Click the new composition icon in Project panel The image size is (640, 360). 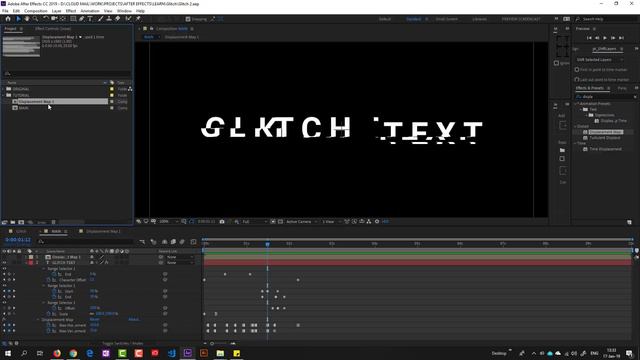click(21, 222)
